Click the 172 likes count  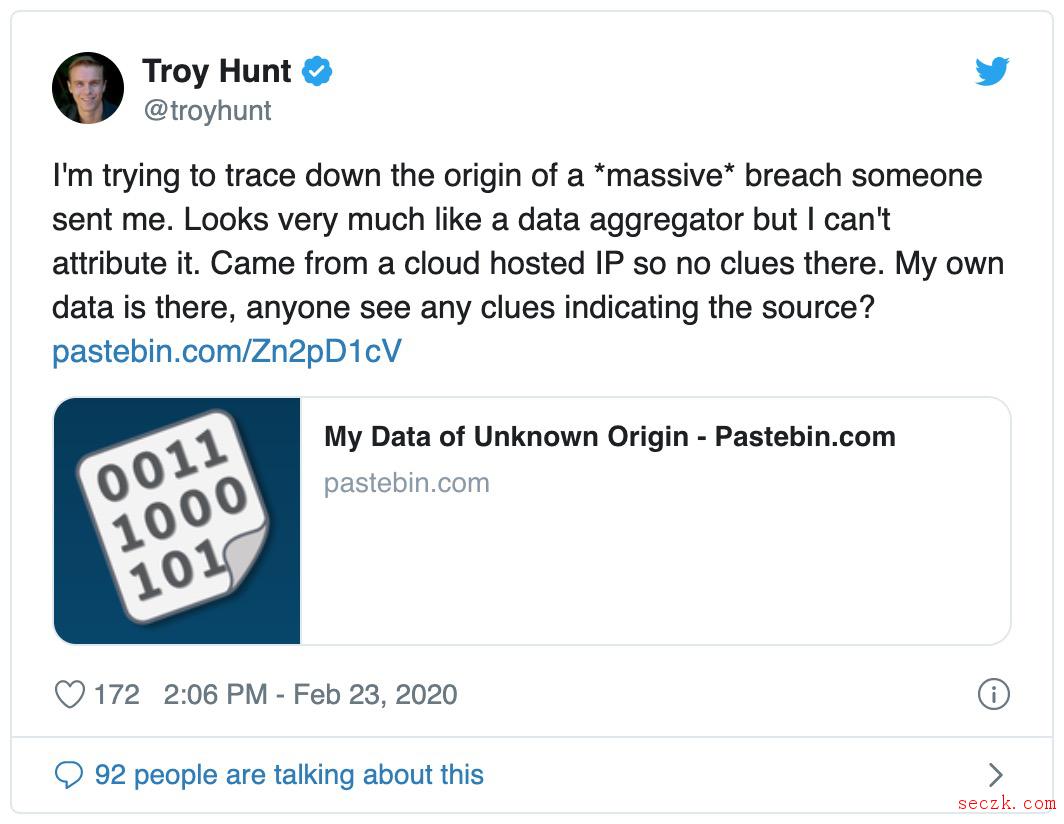click(x=116, y=694)
